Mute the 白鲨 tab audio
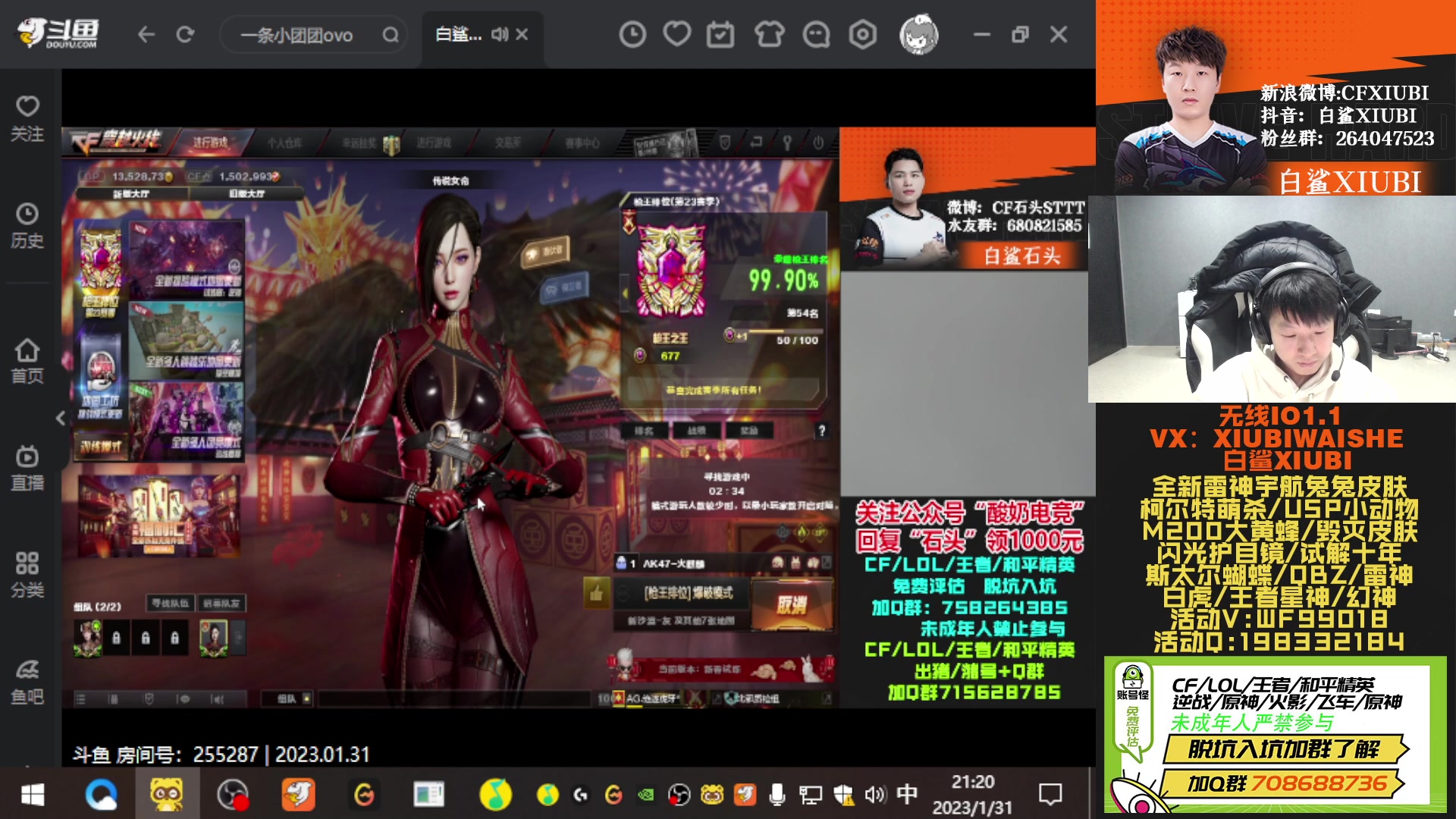Image resolution: width=1456 pixels, height=819 pixels. click(499, 34)
